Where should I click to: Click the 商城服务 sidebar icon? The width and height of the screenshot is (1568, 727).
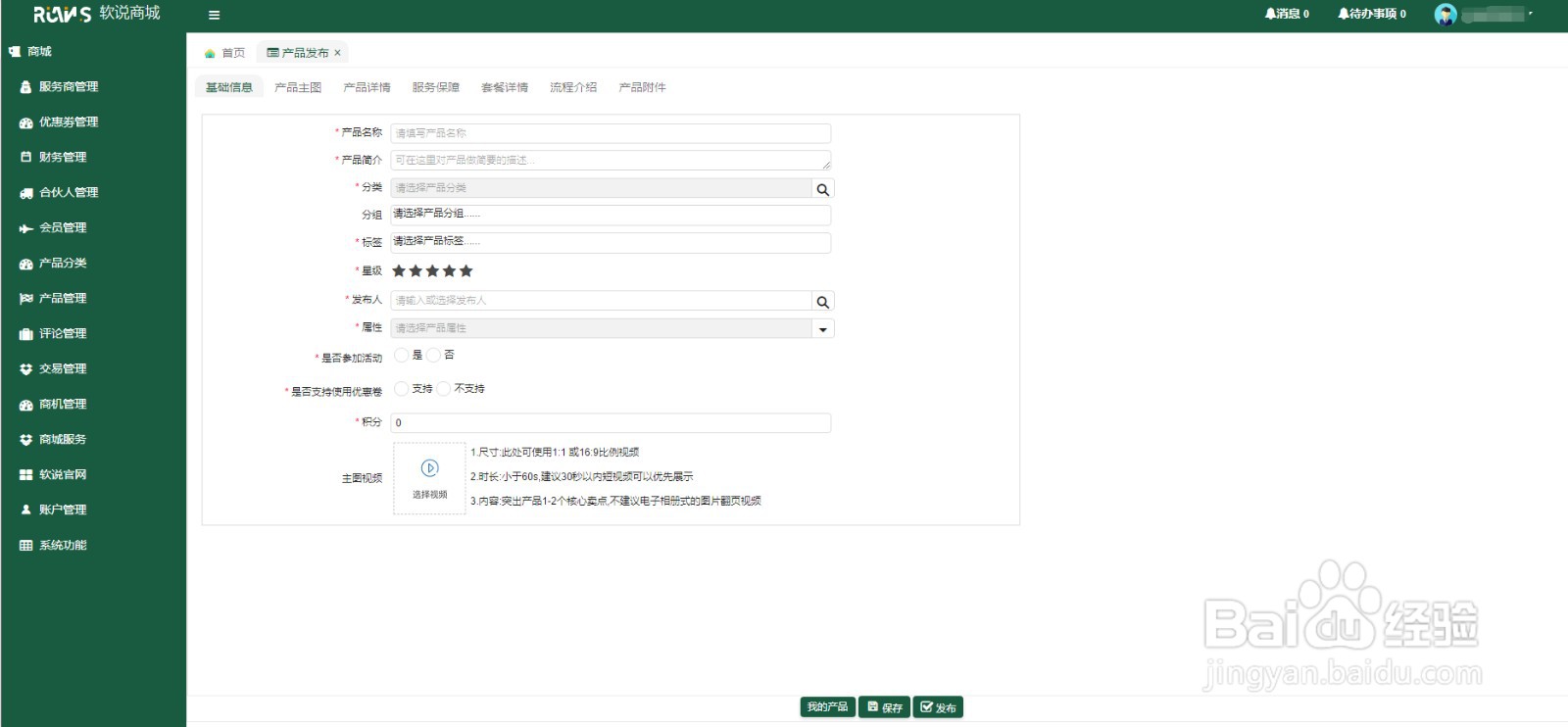tap(26, 440)
